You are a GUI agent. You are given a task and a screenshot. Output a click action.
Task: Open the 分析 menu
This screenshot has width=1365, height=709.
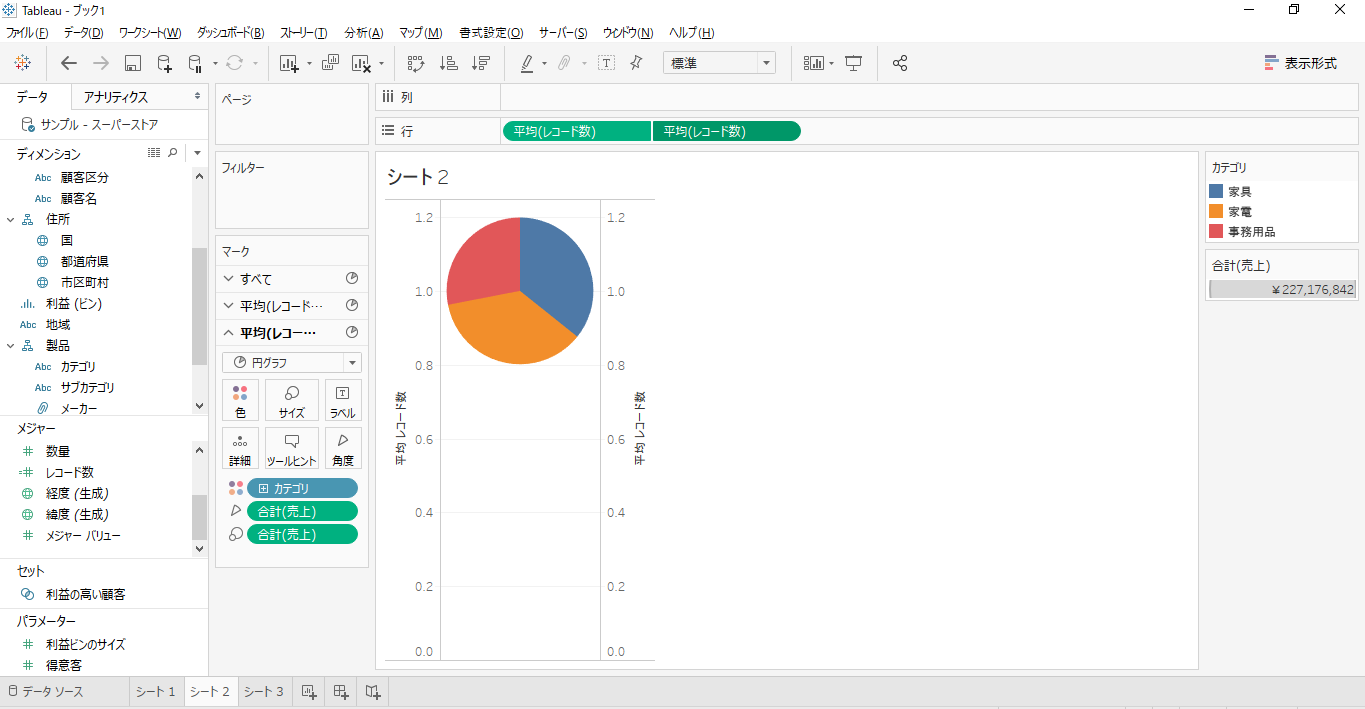tap(364, 32)
